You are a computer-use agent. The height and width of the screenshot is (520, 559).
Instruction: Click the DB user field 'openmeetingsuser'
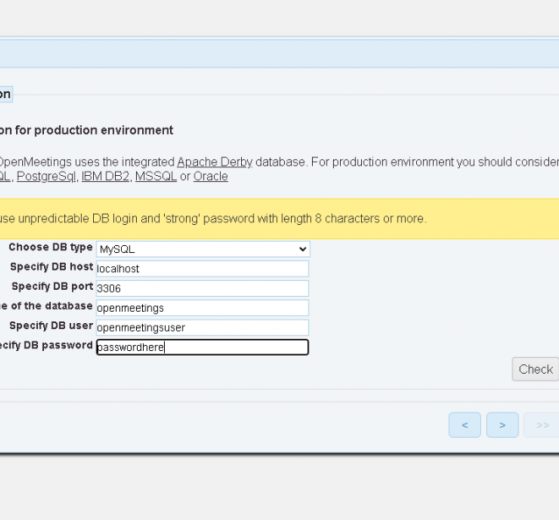pyautogui.click(x=202, y=327)
